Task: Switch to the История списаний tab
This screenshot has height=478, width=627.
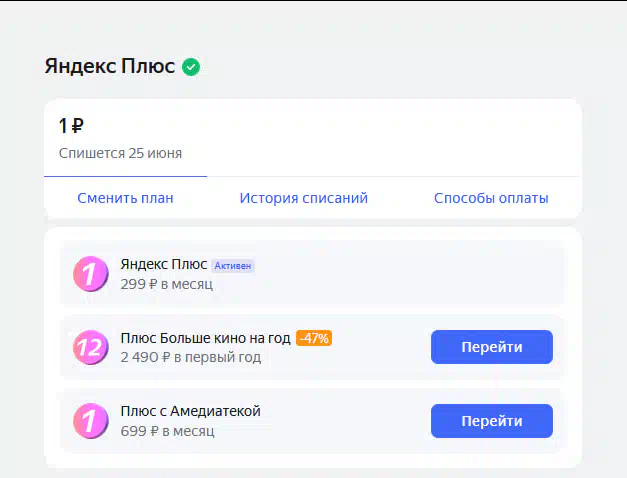Action: pyautogui.click(x=304, y=198)
